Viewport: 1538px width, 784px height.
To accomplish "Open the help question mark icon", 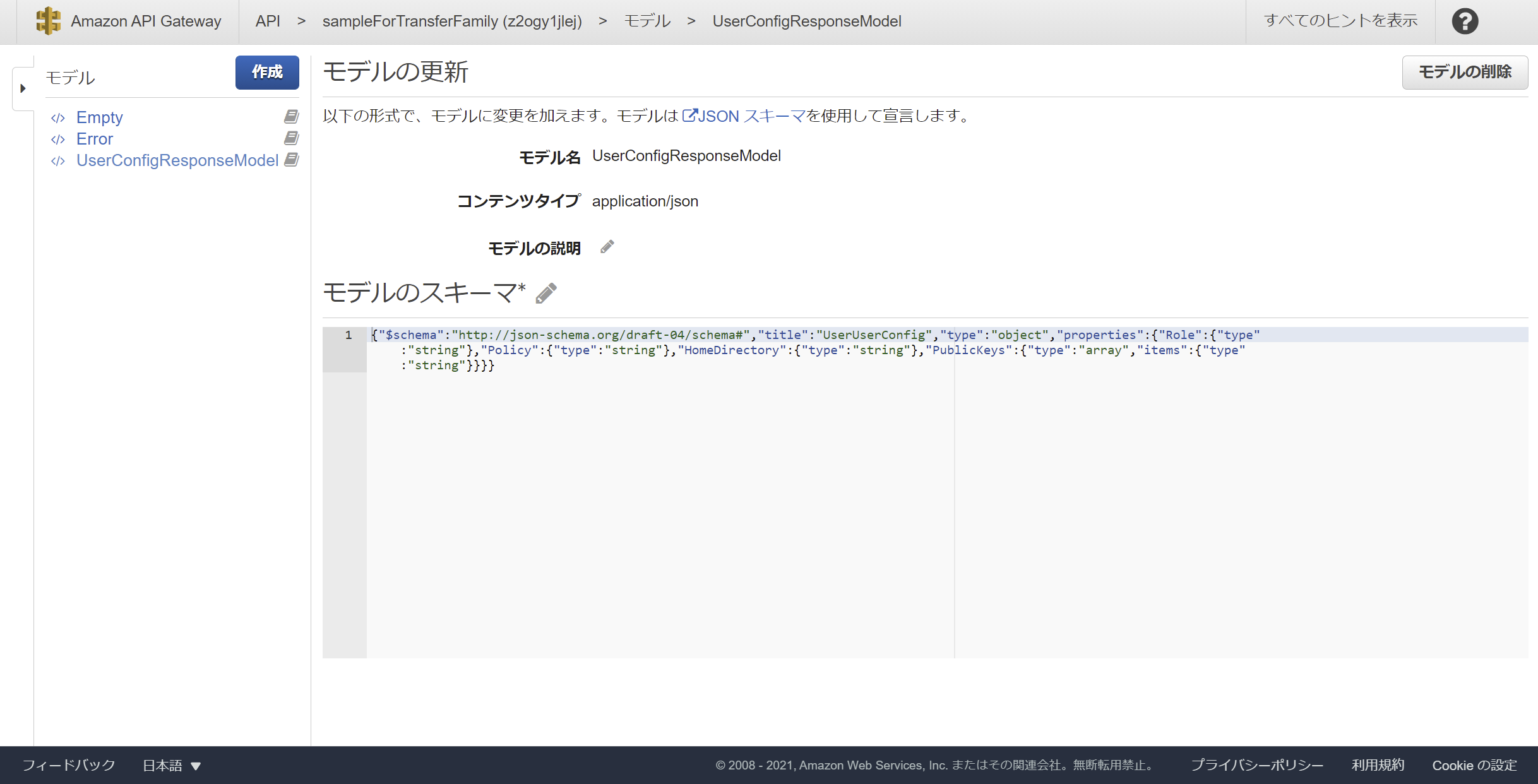I will pos(1465,21).
